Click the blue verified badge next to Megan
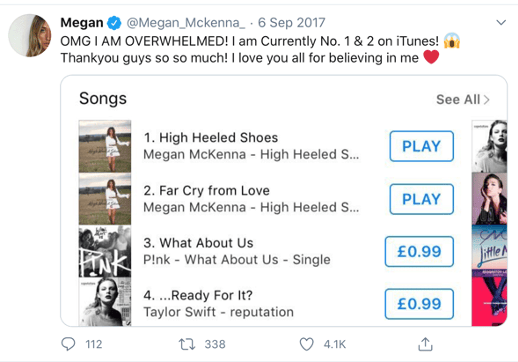Viewport: 518px width, 362px height. point(114,23)
